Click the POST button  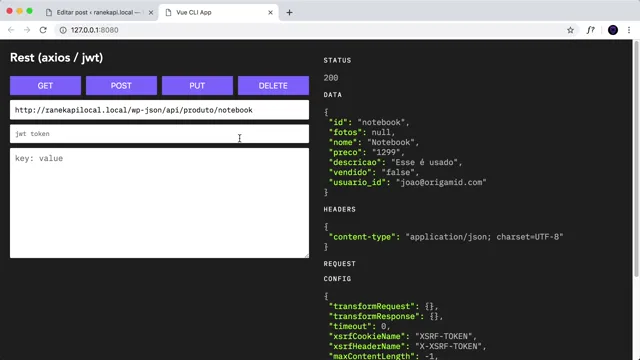pos(121,86)
